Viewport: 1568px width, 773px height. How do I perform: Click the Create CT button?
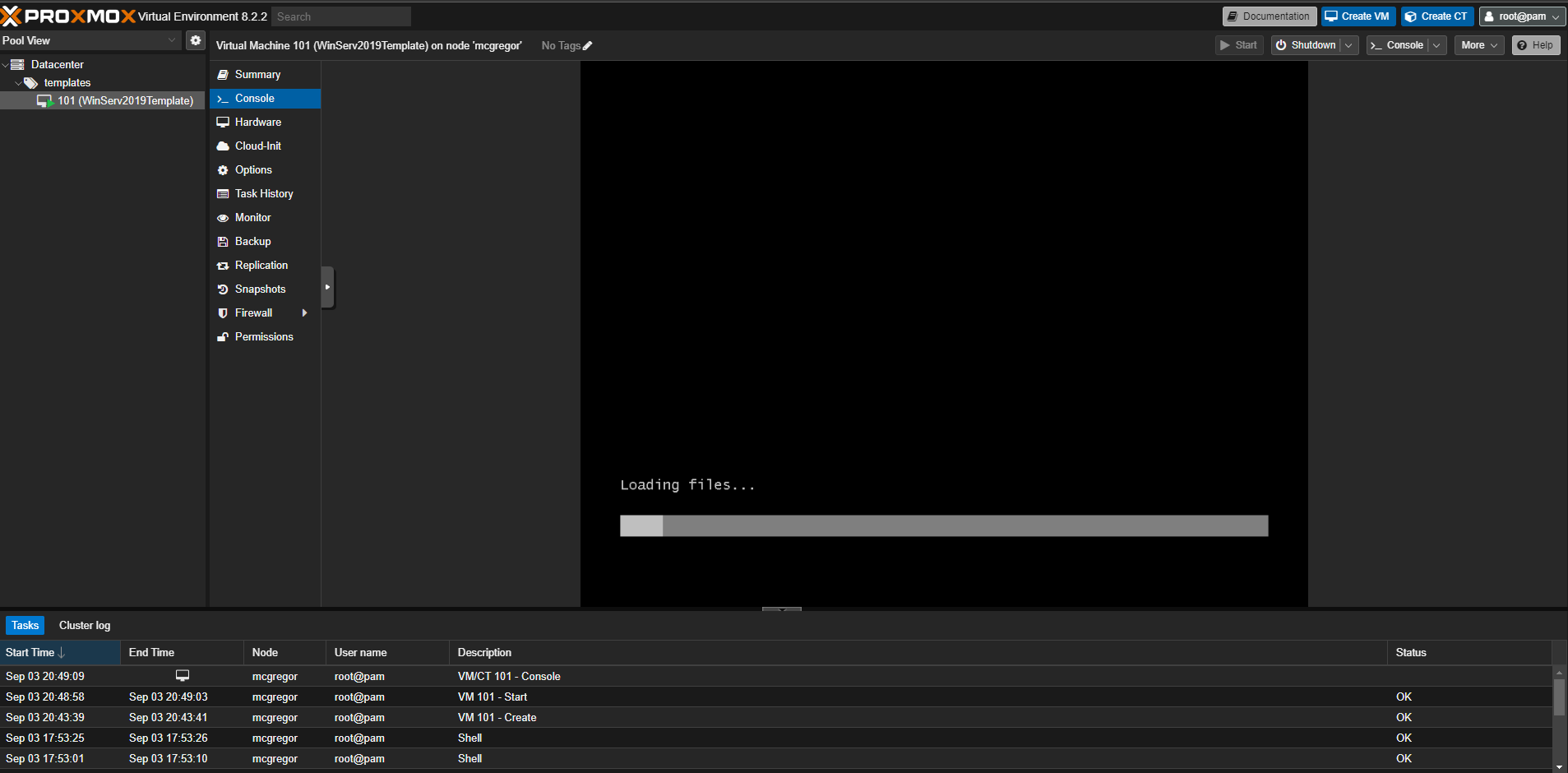pyautogui.click(x=1437, y=16)
